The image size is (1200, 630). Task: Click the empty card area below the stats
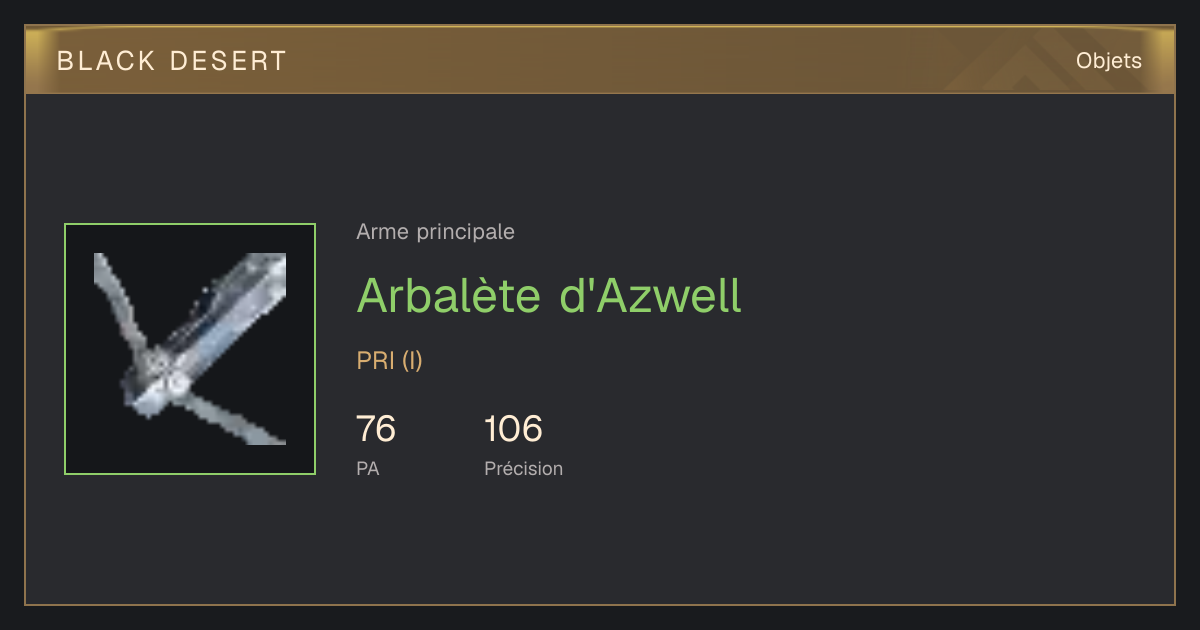click(600, 545)
